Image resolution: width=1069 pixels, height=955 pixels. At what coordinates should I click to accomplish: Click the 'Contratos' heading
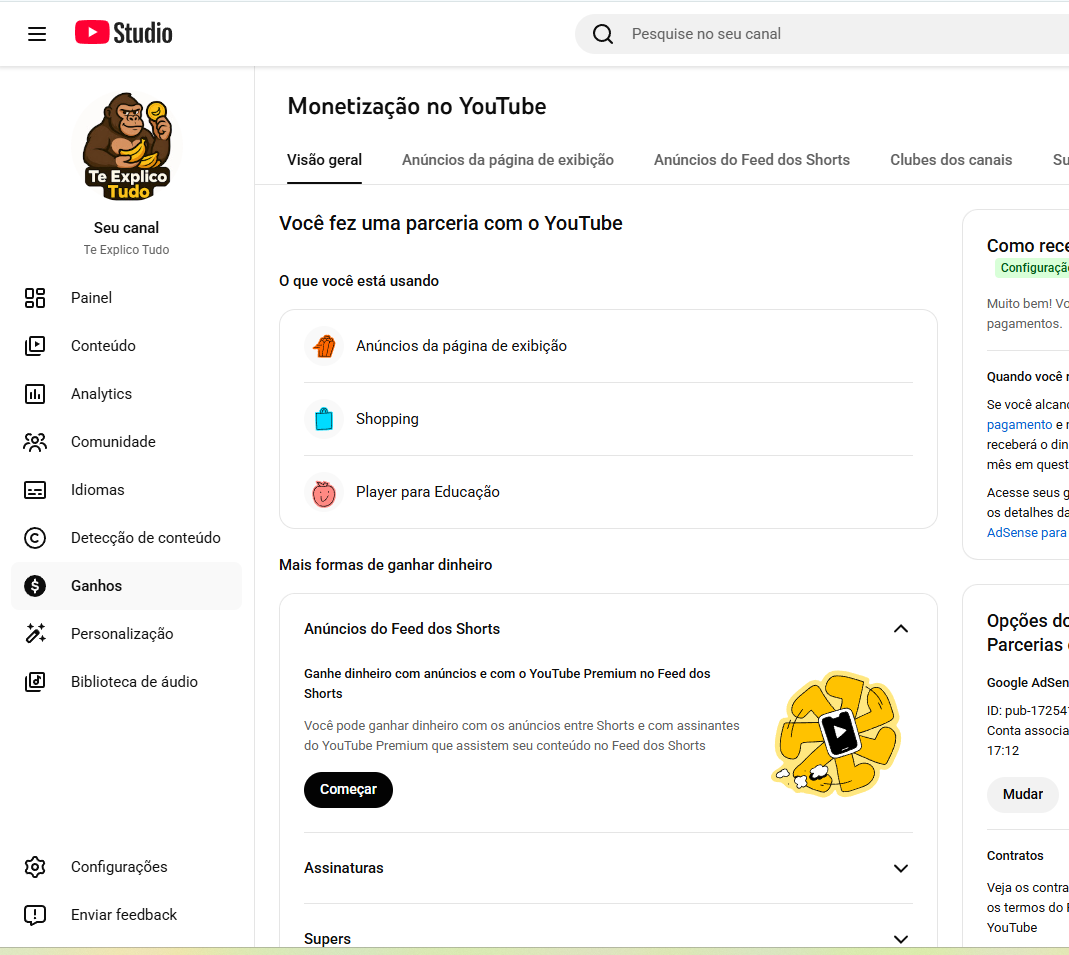click(1015, 856)
